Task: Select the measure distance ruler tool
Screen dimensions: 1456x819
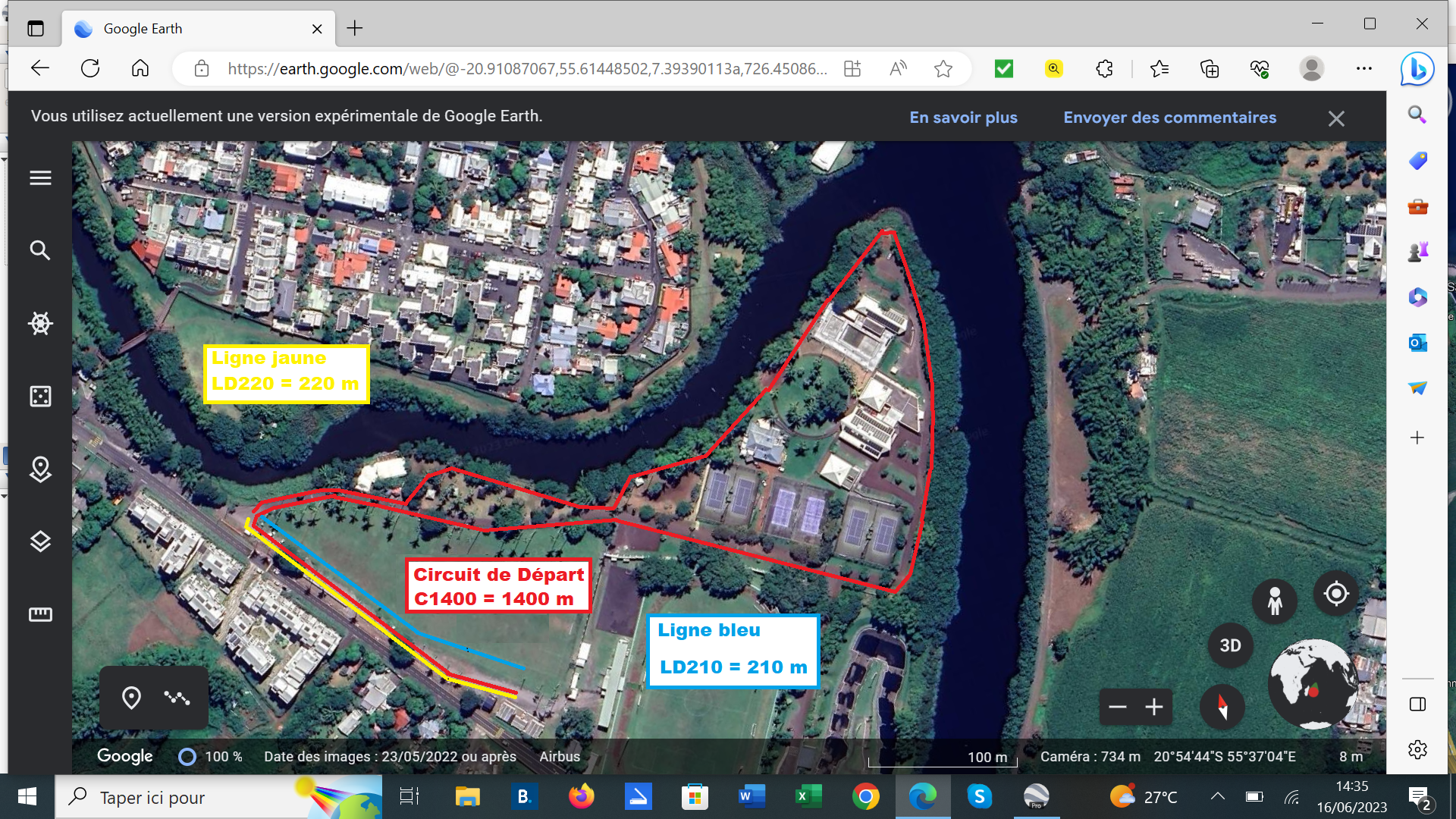Action: [x=40, y=614]
